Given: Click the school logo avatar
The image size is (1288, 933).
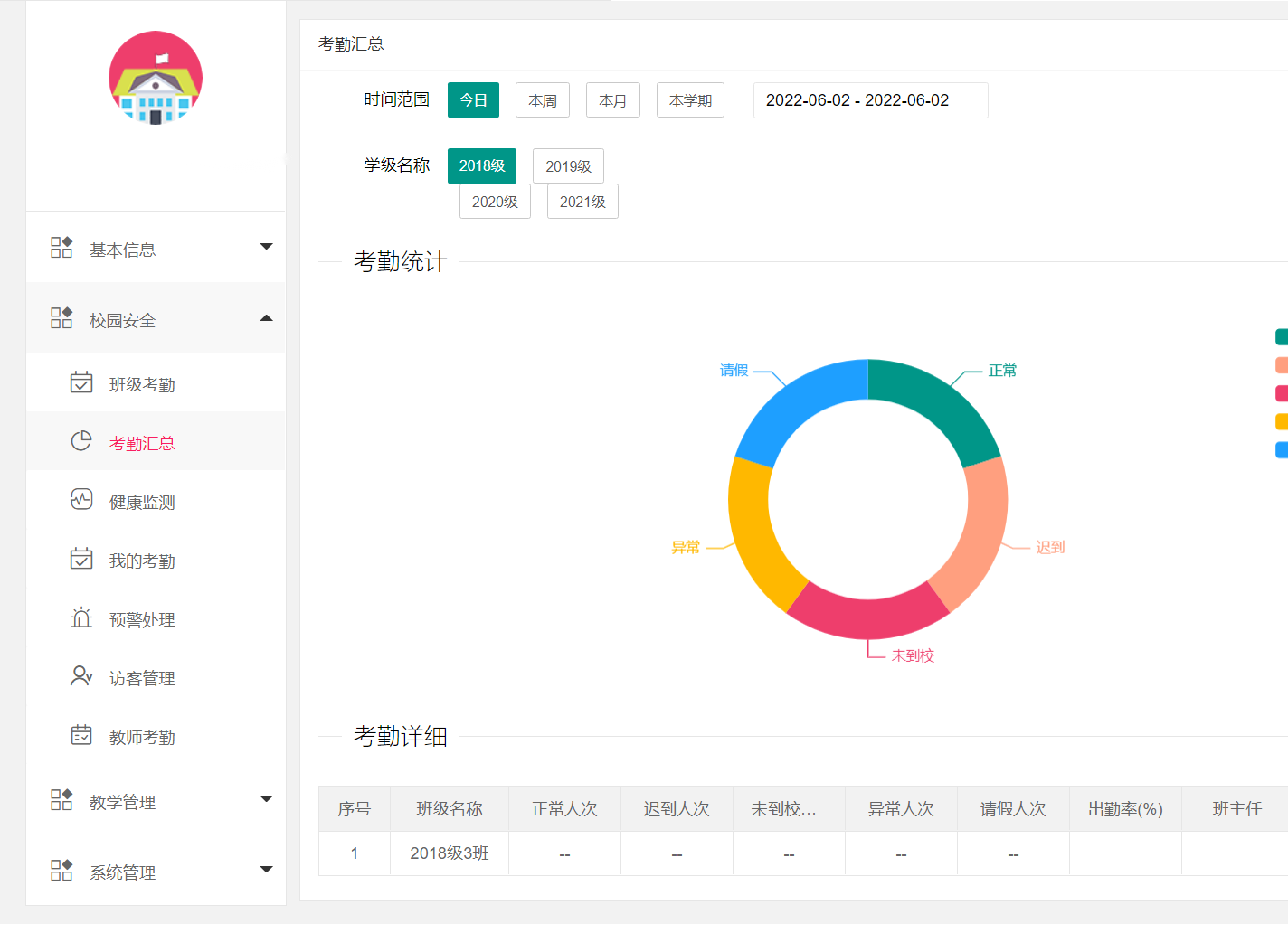Looking at the screenshot, I should click(156, 78).
